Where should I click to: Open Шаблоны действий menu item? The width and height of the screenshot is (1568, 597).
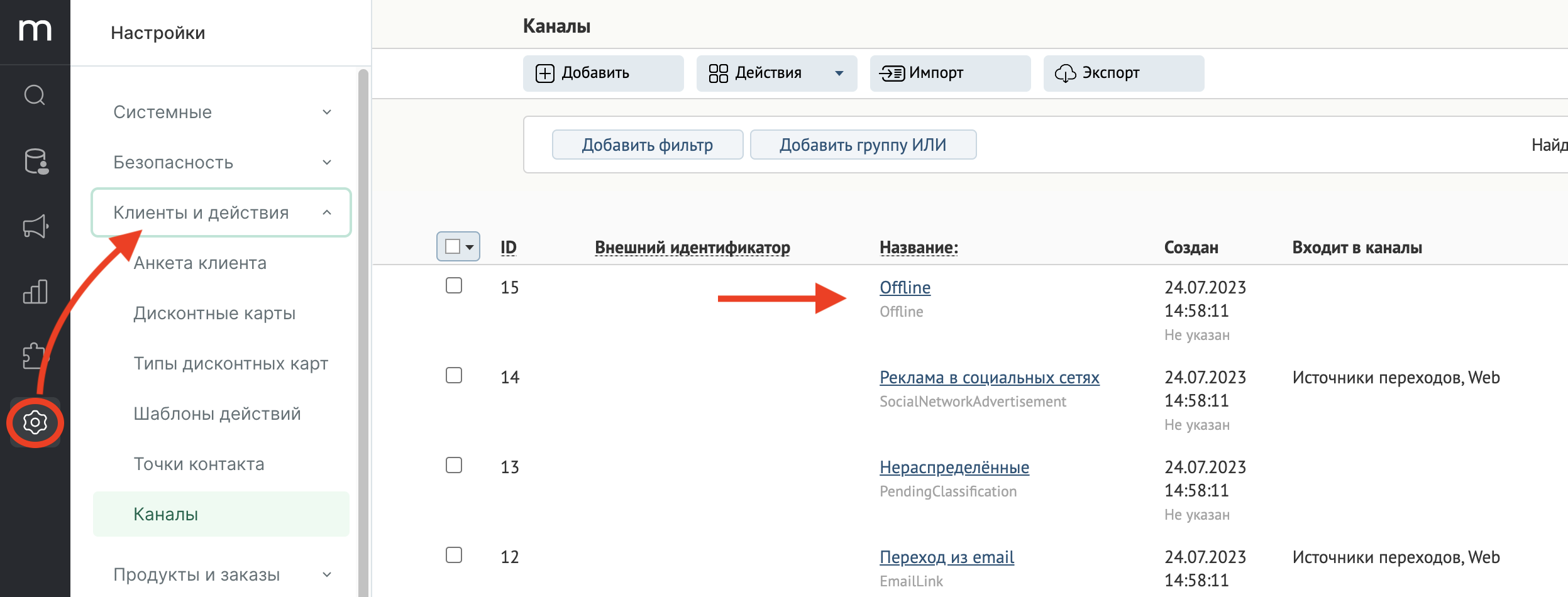coord(217,414)
